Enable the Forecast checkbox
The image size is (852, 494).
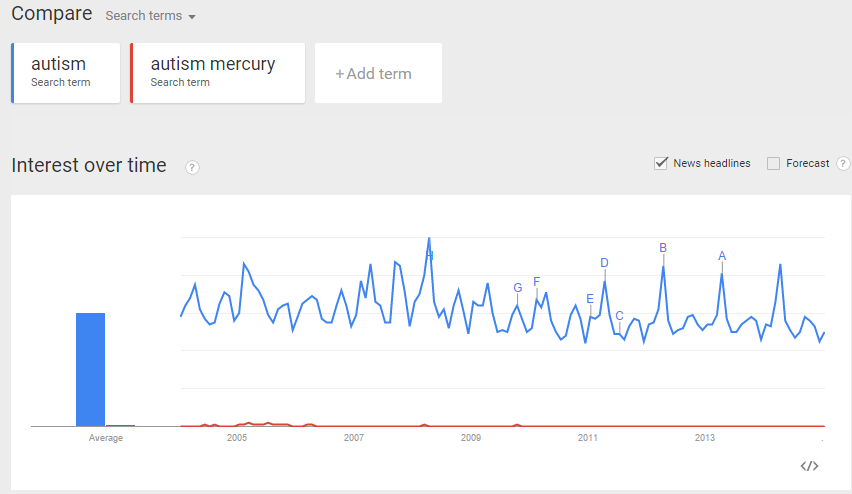click(773, 164)
